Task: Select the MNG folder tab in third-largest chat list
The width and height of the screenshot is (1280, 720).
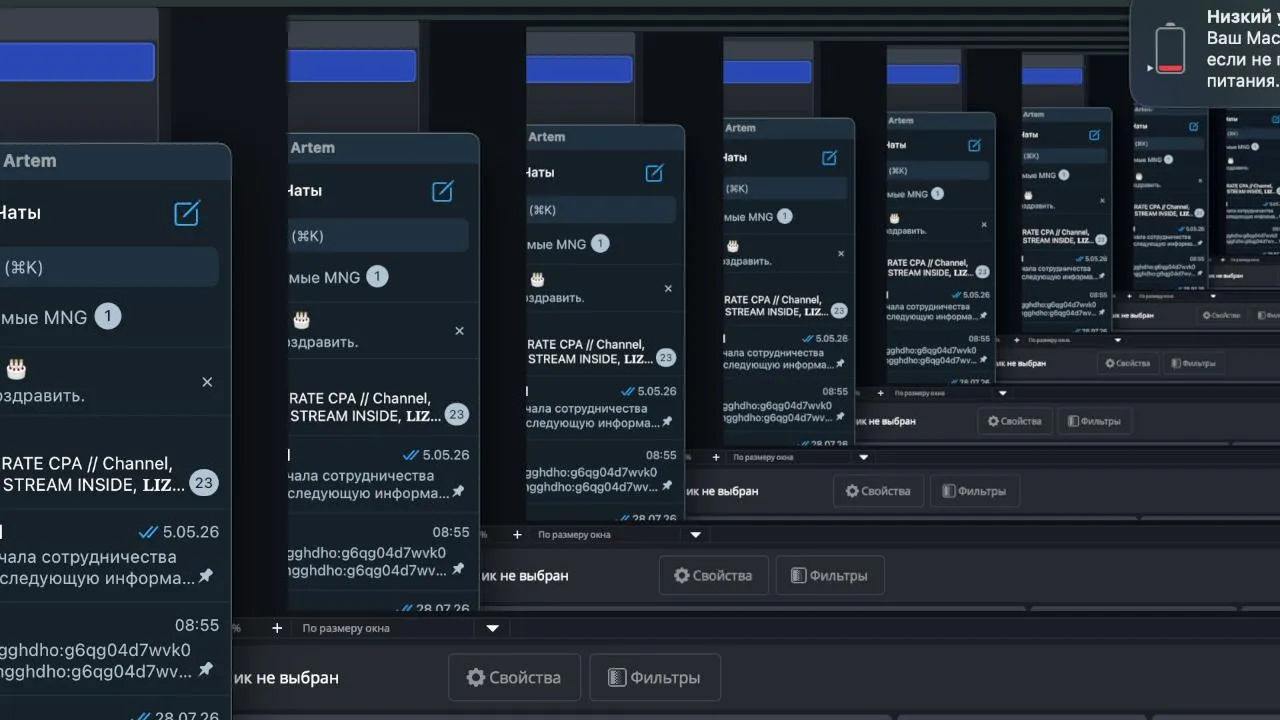Action: pyautogui.click(x=568, y=244)
